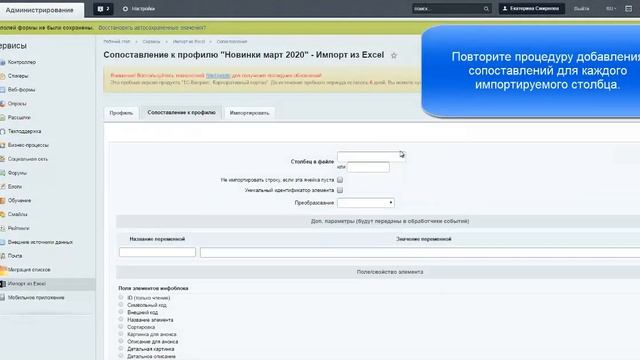Click the Настройки gear icon
Image resolution: width=640 pixels, height=360 pixels.
tap(125, 9)
